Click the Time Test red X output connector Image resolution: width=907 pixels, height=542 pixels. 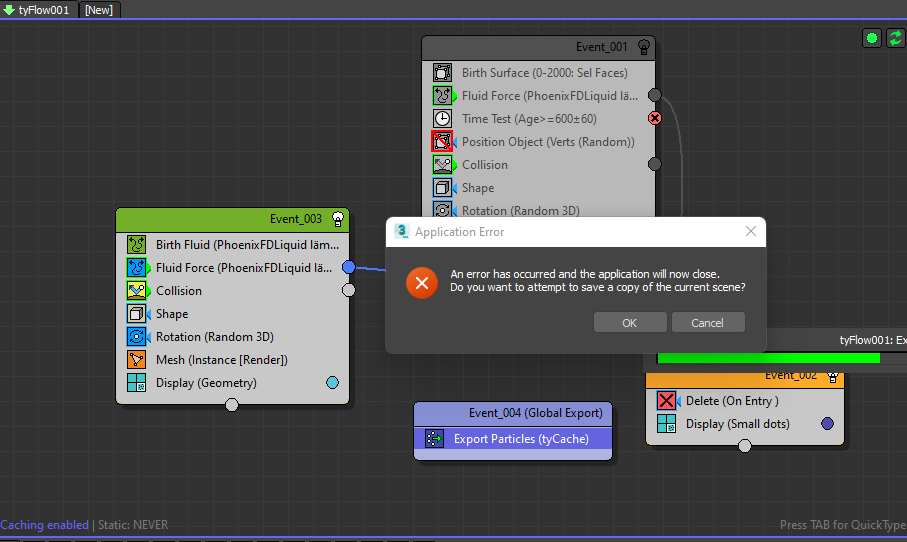(655, 118)
